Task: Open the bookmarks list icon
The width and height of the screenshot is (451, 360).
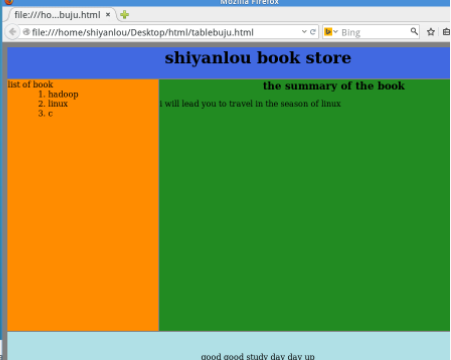Action: coord(446,32)
